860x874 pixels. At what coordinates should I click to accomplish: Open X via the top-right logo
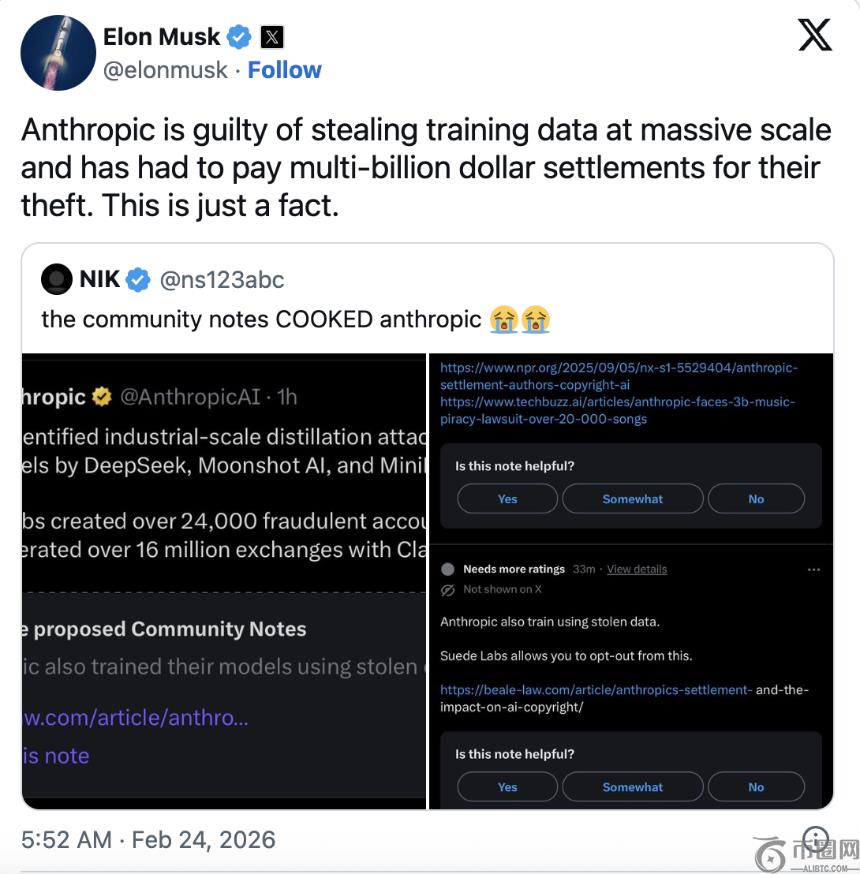[x=815, y=36]
